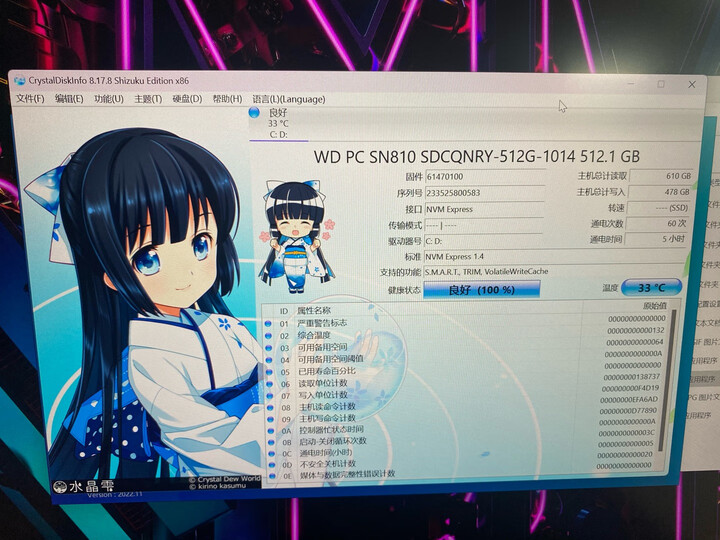Open the 文件(F) menu
Viewport: 720px width, 540px height.
pos(30,98)
